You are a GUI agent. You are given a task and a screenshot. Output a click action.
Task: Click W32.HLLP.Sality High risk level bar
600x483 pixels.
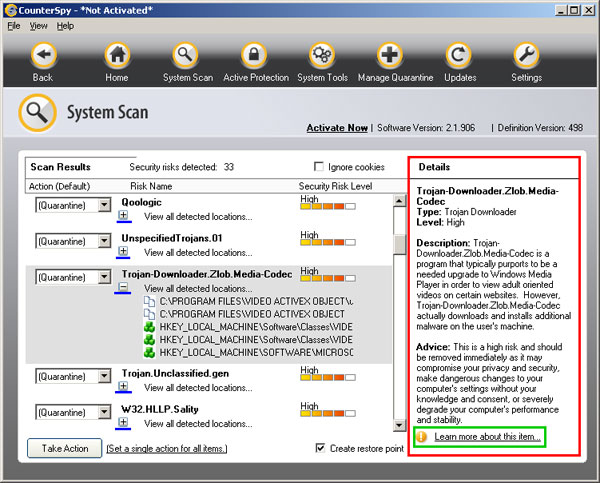pos(328,413)
